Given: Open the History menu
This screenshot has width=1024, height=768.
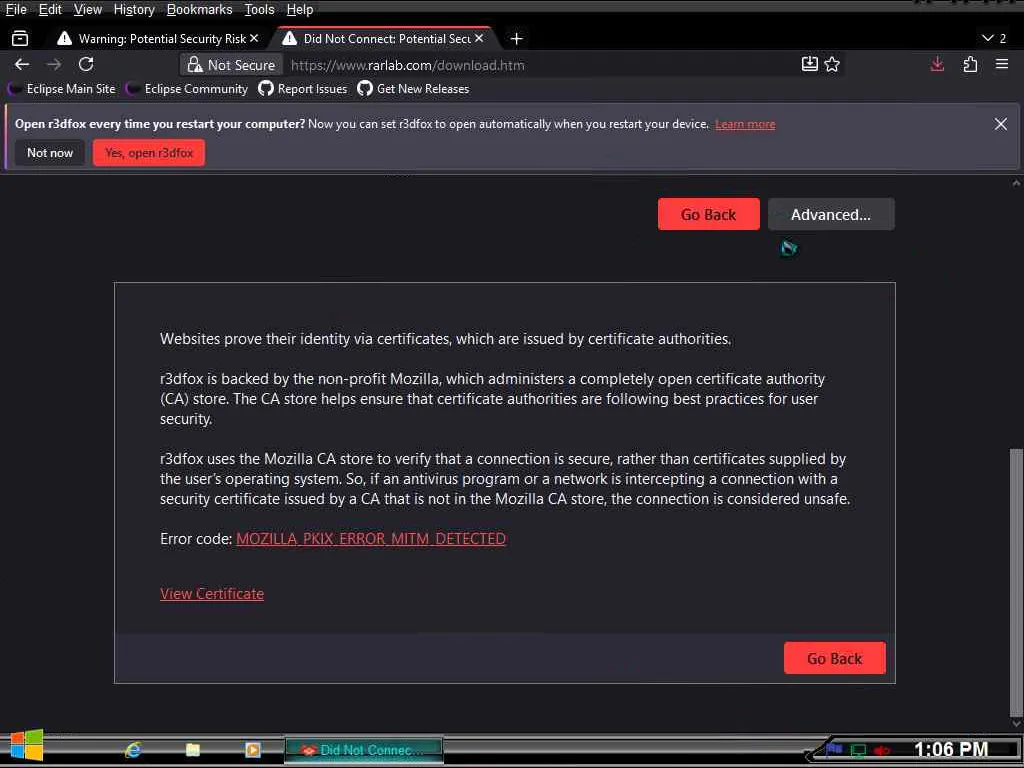Looking at the screenshot, I should click(x=134, y=10).
